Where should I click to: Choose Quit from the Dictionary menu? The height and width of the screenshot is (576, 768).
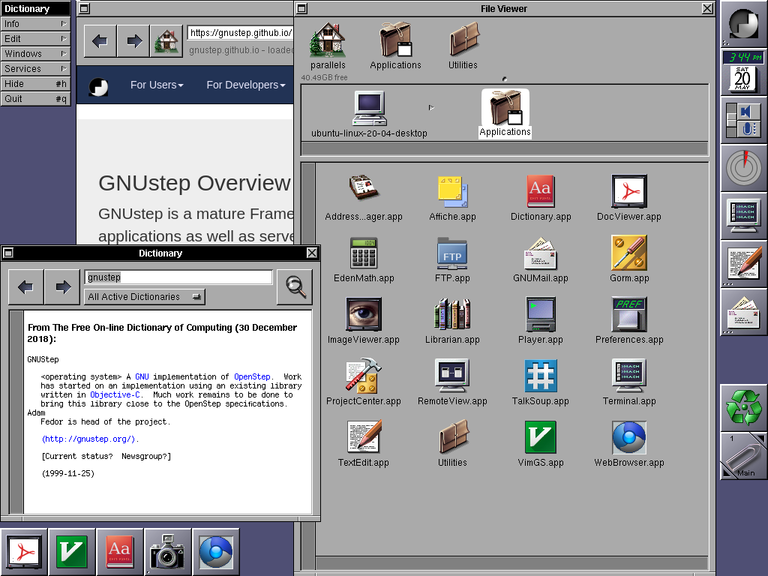click(35, 98)
